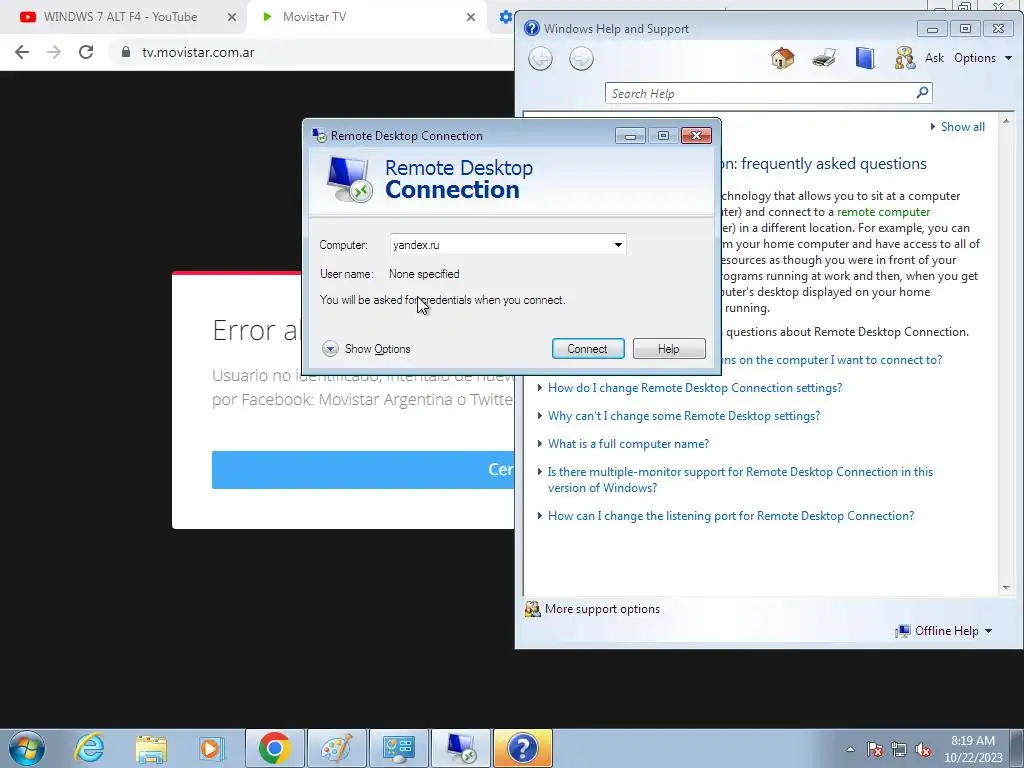
Task: Open Browse Help book icon
Action: [865, 58]
